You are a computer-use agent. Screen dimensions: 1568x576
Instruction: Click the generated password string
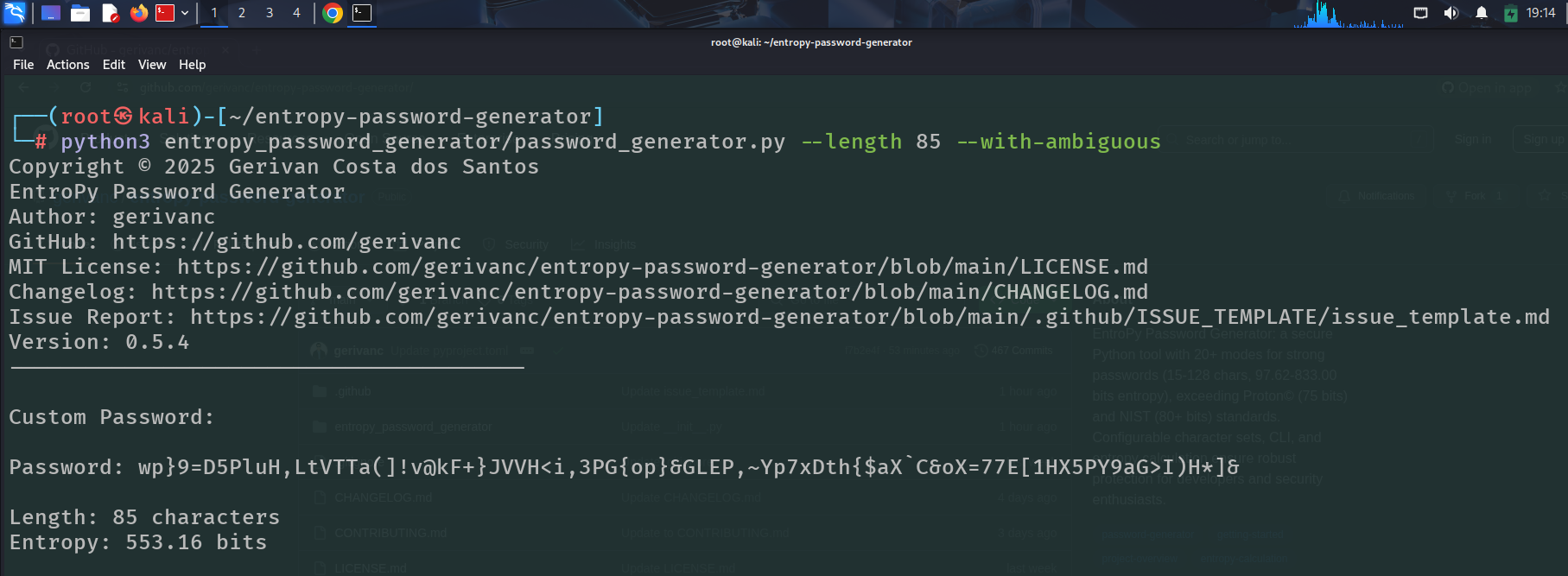[689, 467]
